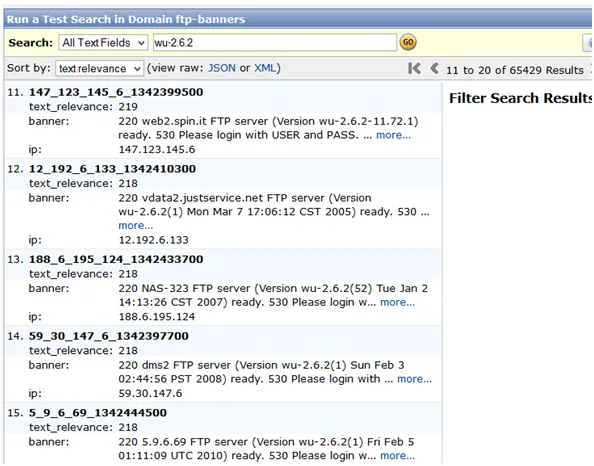Viewport: 594px width, 466px height.
Task: Select result title 59_30_147_6_1342397700
Action: pyautogui.click(x=109, y=336)
